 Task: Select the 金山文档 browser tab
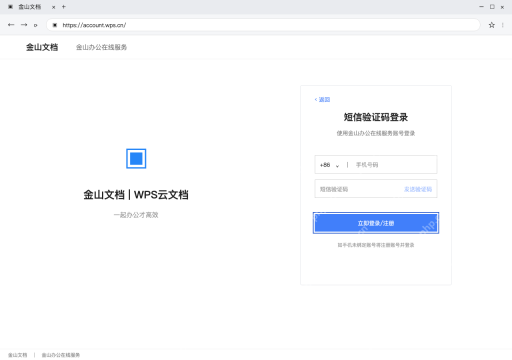pos(30,7)
